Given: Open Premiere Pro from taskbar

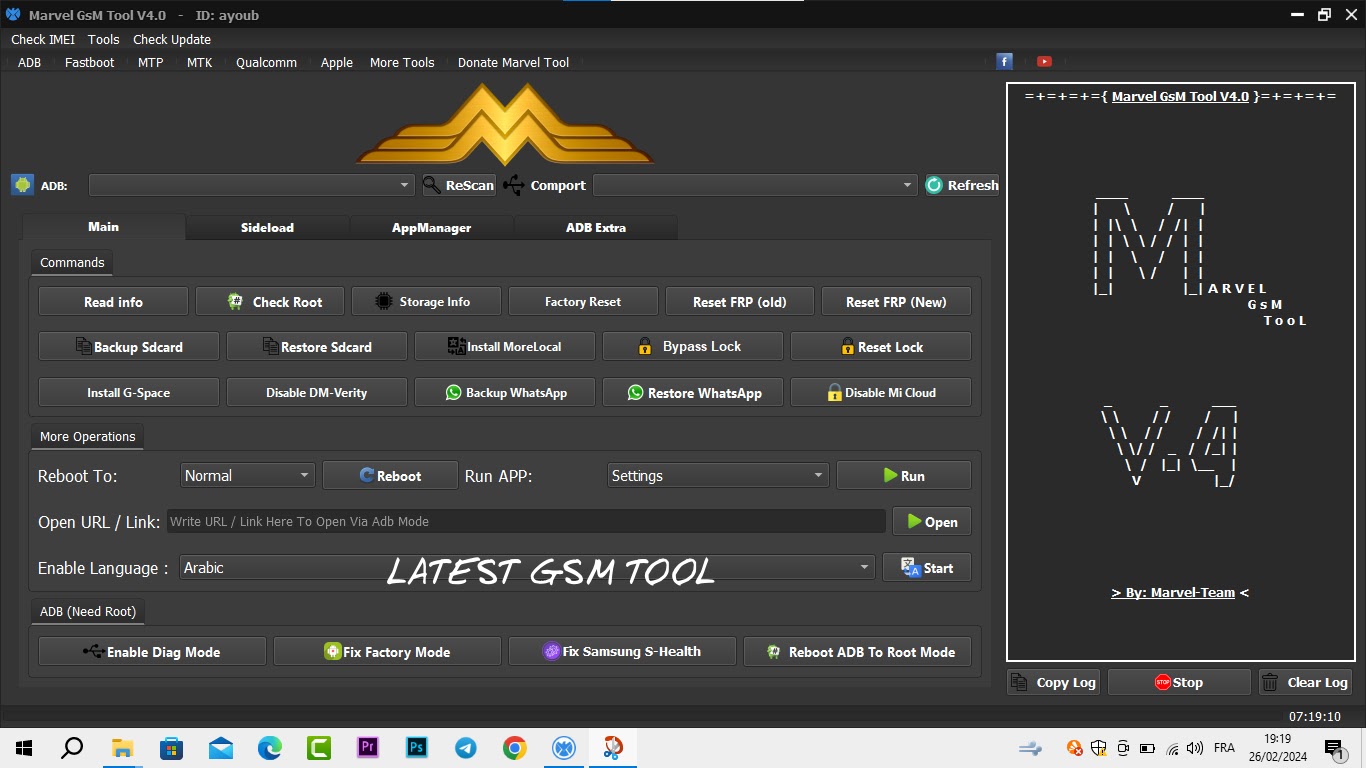Looking at the screenshot, I should tap(368, 748).
